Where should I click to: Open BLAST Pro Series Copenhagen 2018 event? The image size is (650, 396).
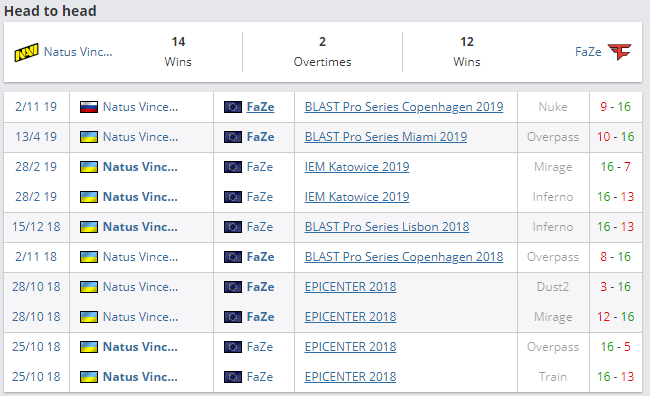[x=404, y=257]
